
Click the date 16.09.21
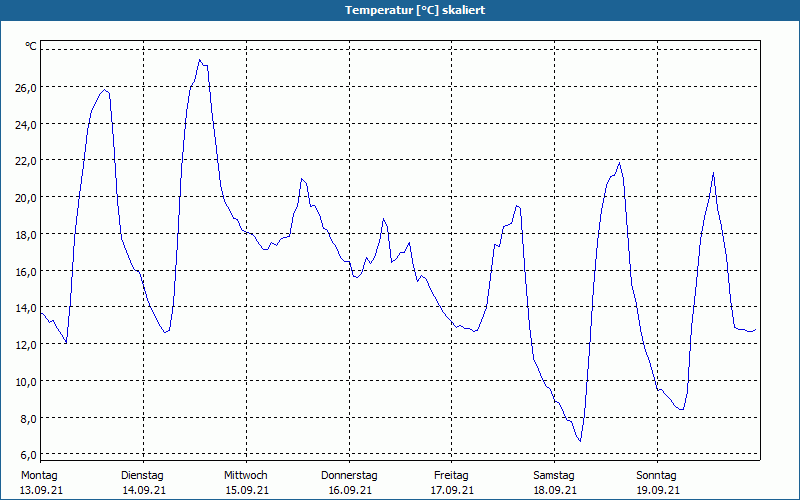click(x=350, y=490)
